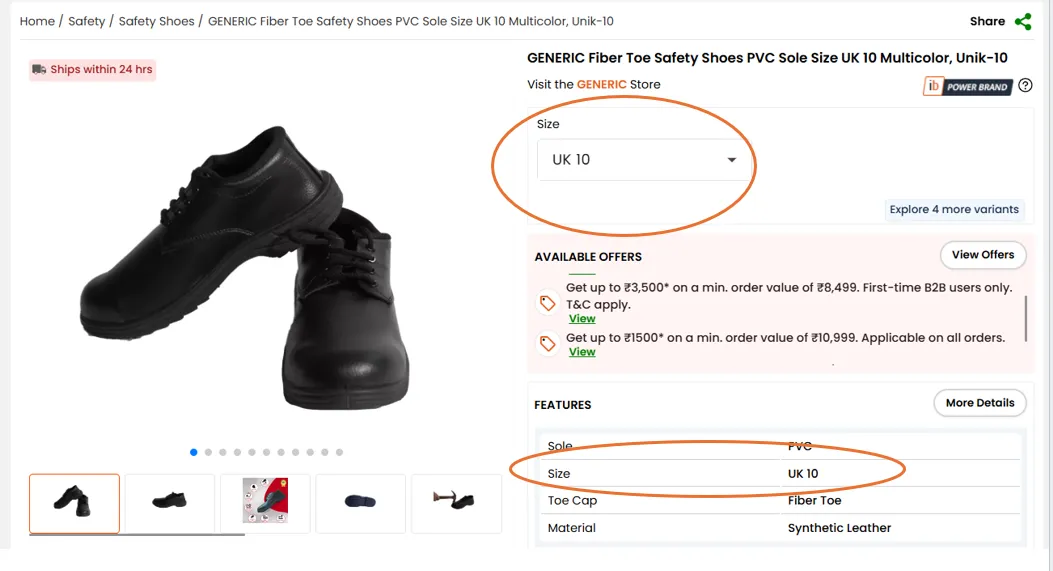The width and height of the screenshot is (1053, 571).
Task: Open More Details for features
Action: (979, 403)
